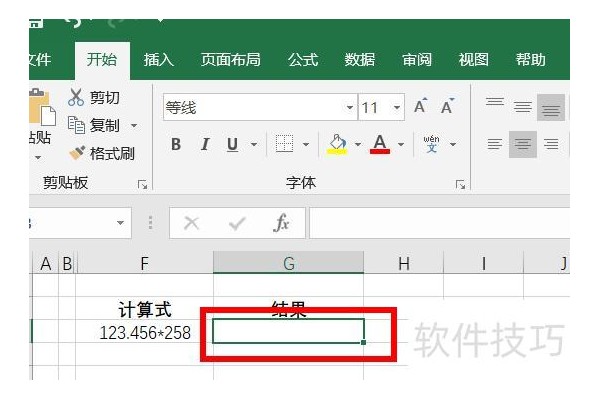
Task: Open the borders dropdown arrow
Action: (306, 145)
